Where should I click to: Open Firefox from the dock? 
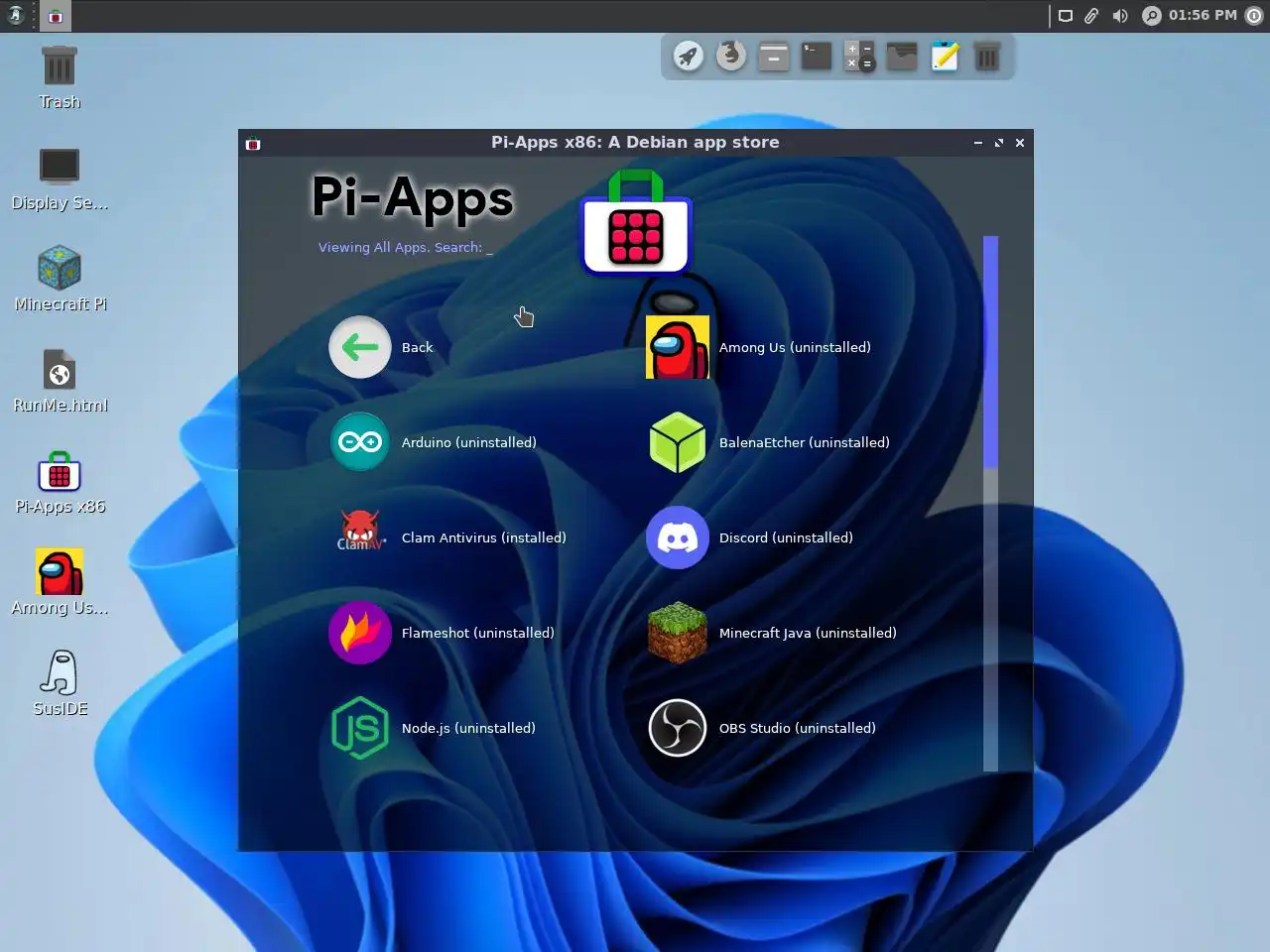pos(731,56)
